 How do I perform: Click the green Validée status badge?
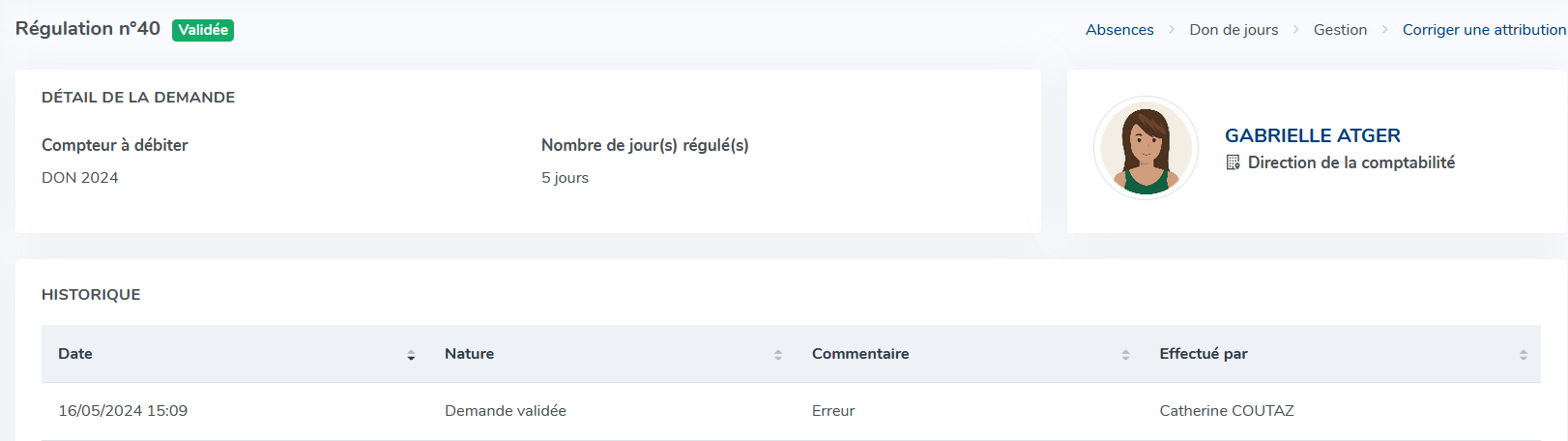point(203,30)
